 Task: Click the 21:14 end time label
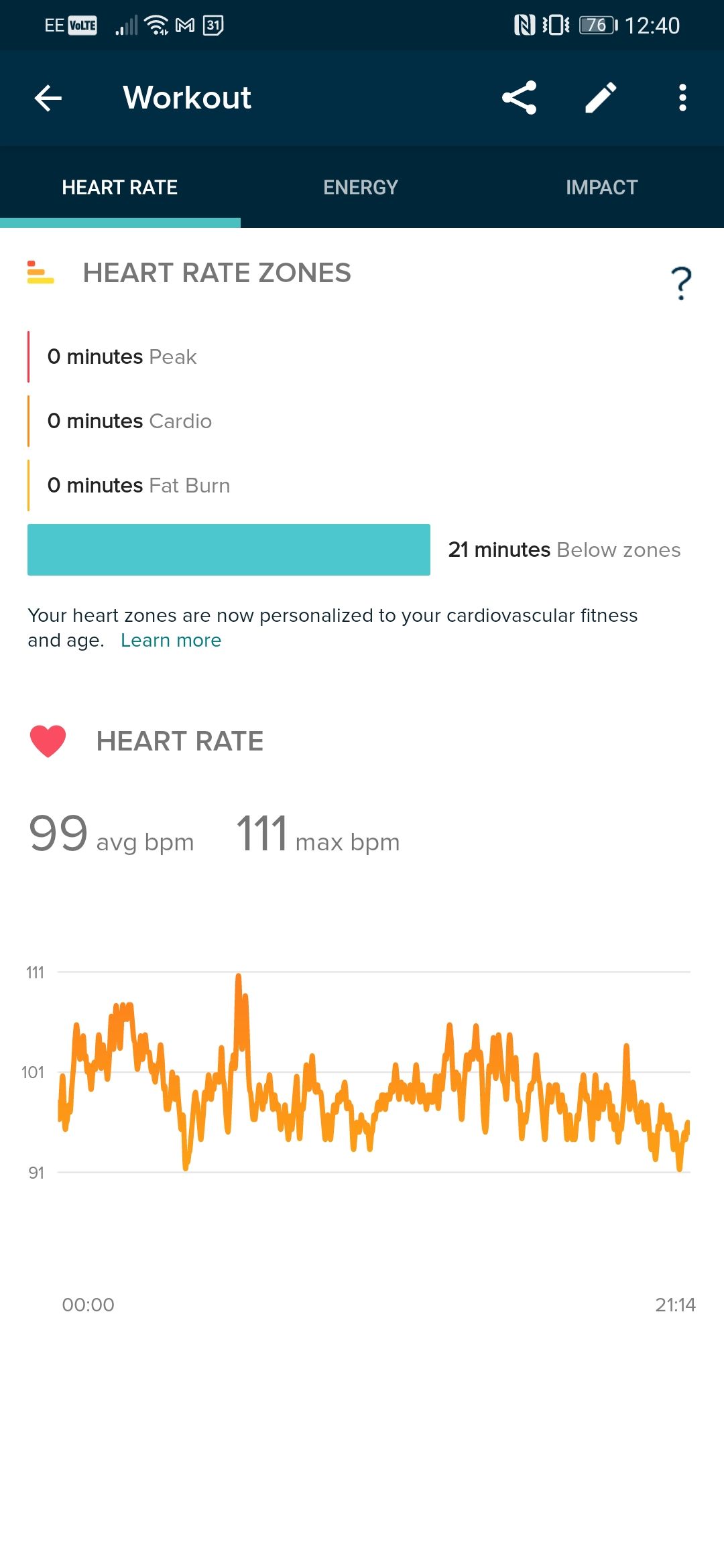[x=676, y=1305]
